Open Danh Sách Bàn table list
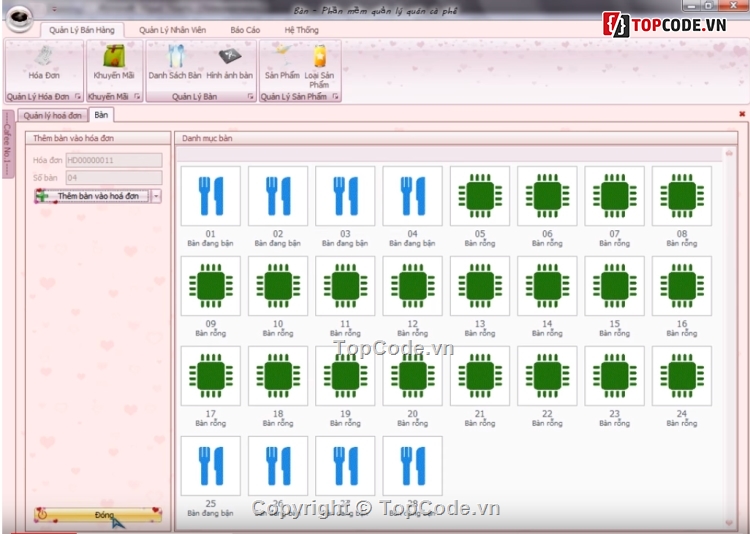This screenshot has width=750, height=534. point(175,60)
